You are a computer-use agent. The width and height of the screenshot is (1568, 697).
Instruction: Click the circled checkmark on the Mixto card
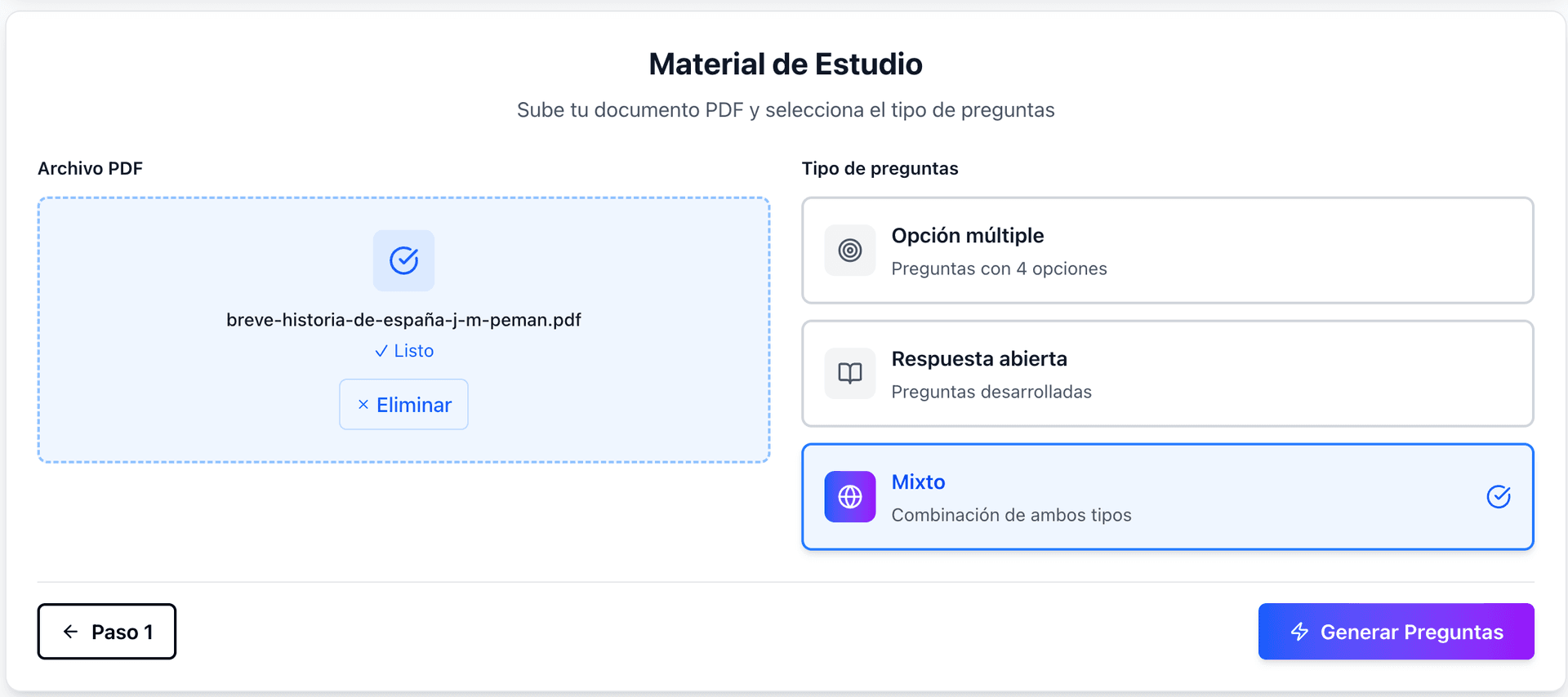pyautogui.click(x=1499, y=496)
